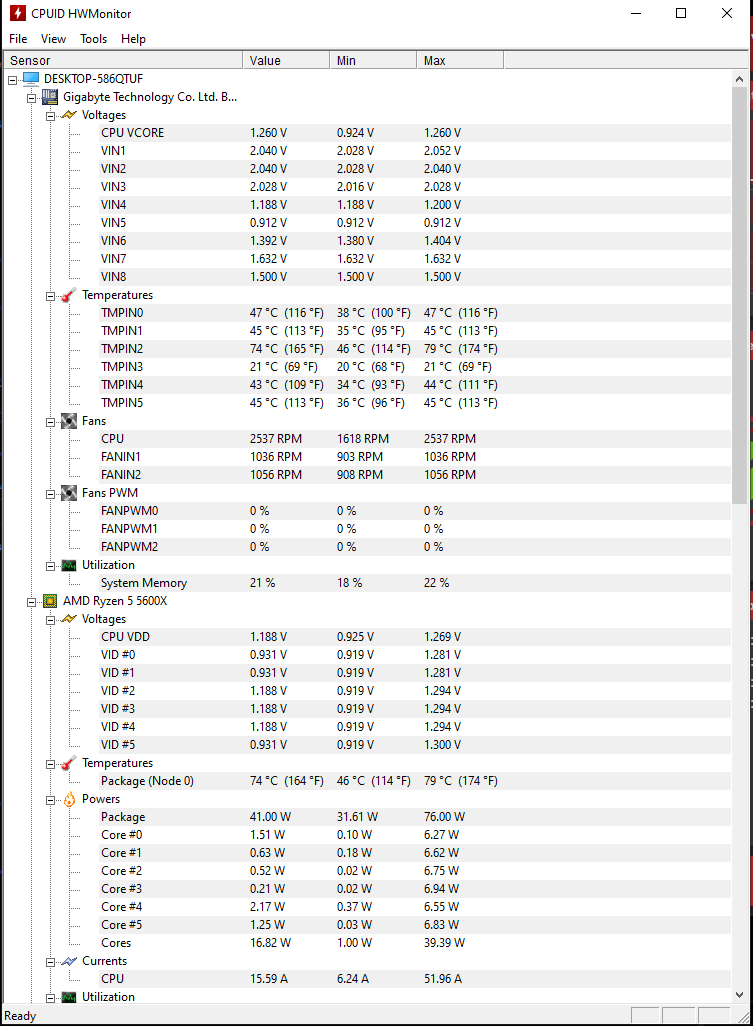753x1026 pixels.
Task: Click the DESKTOP-586QTUF computer icon
Action: pos(31,79)
